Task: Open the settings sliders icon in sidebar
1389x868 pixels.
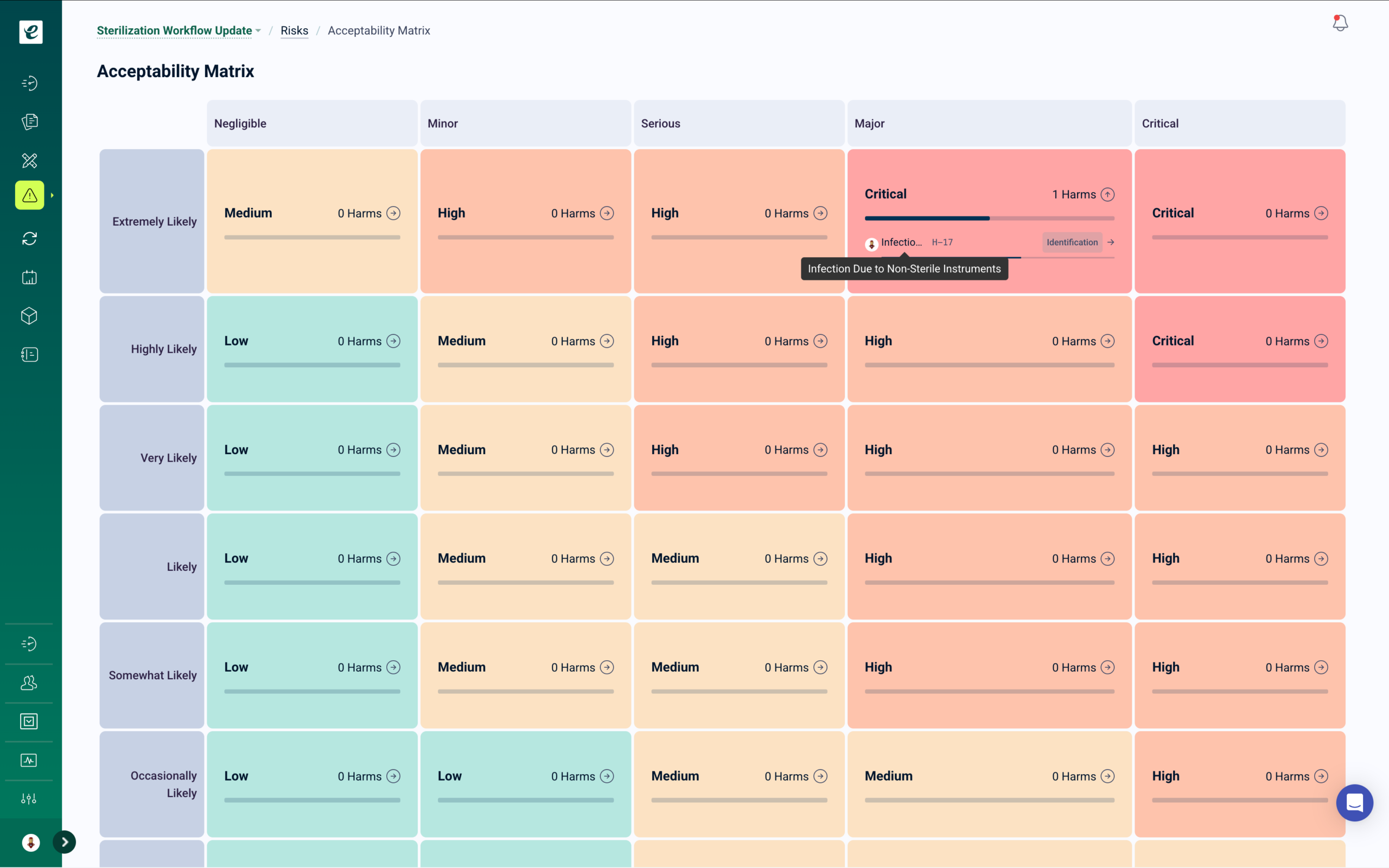Action: [29, 799]
